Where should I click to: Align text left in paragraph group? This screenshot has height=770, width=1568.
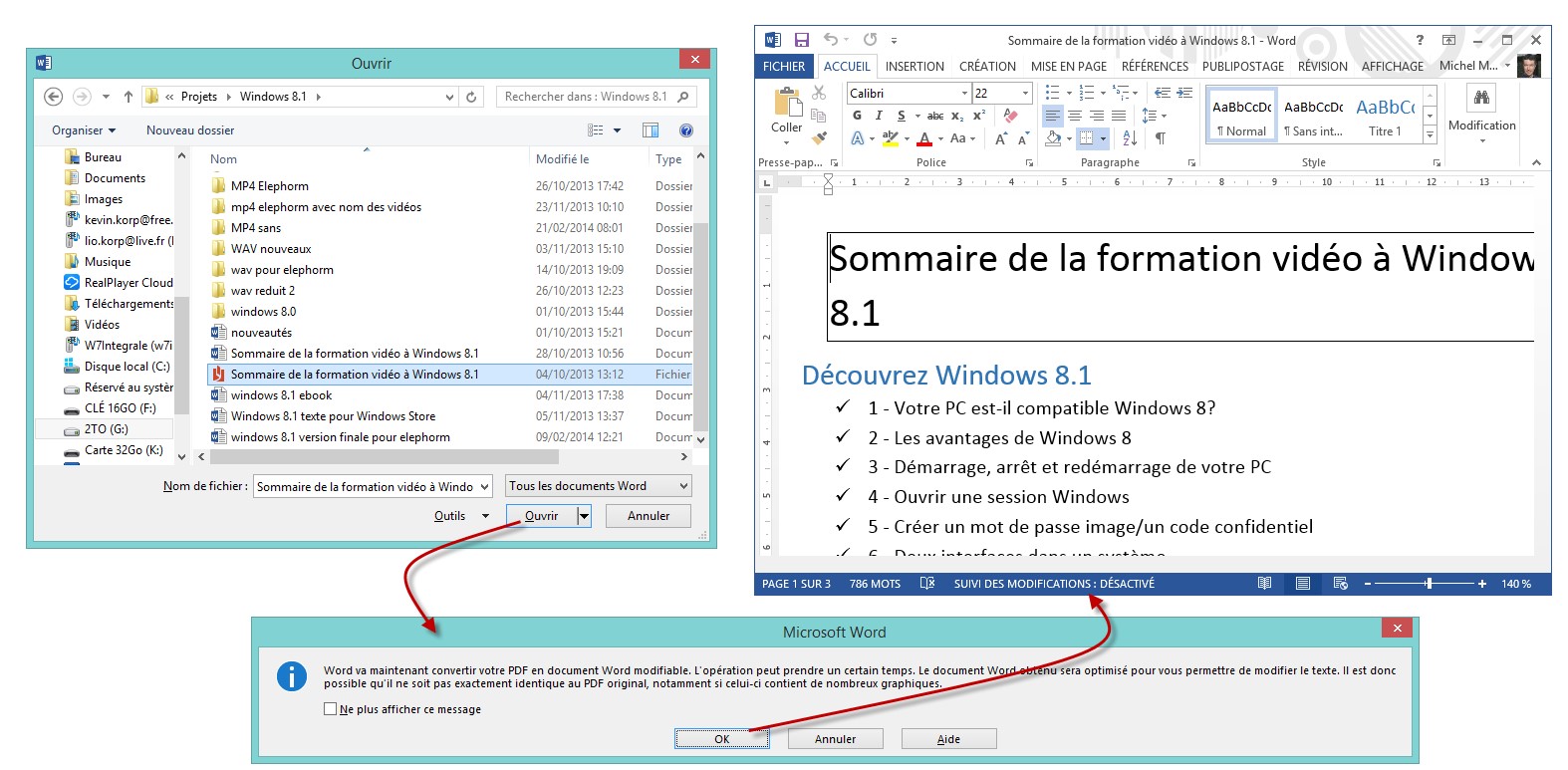point(1053,116)
